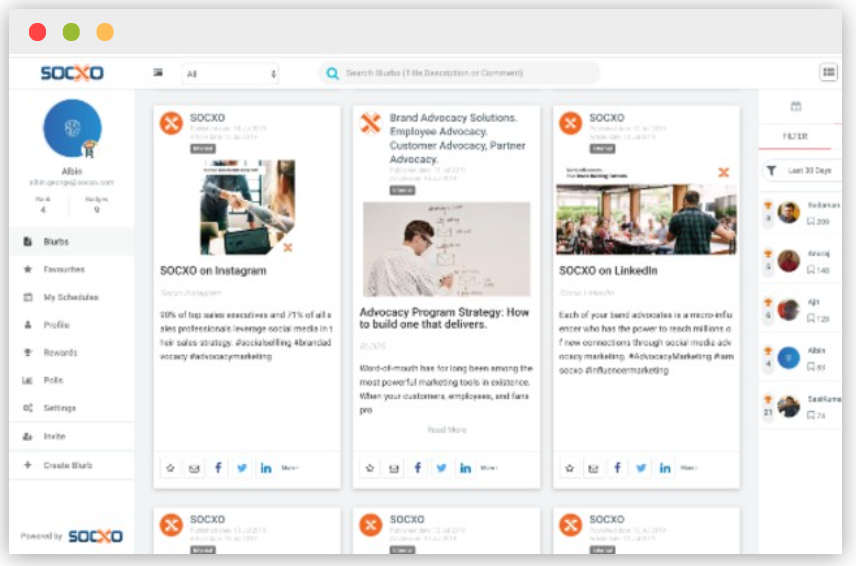Click the Albin profile avatar

pos(72,128)
